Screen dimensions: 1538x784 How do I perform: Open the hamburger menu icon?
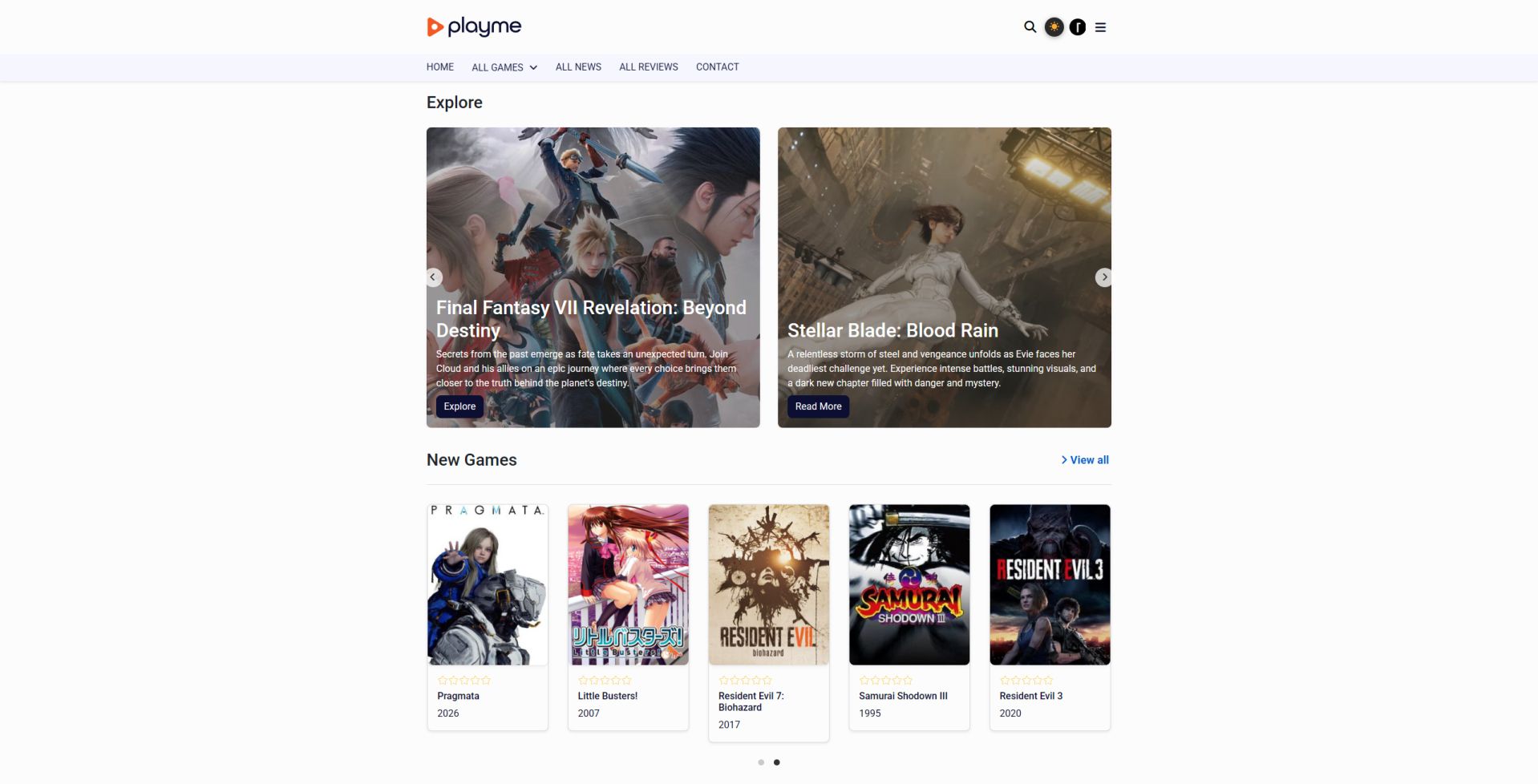point(1101,27)
